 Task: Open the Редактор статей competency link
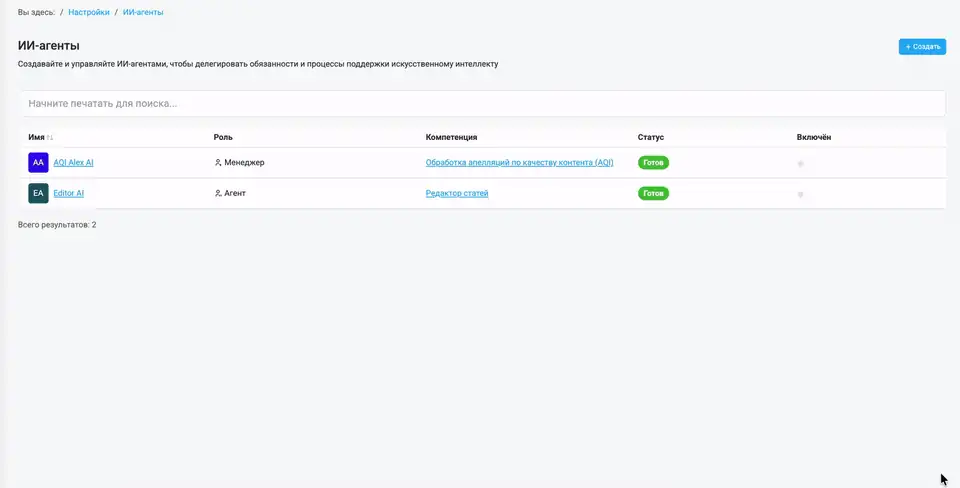point(457,193)
